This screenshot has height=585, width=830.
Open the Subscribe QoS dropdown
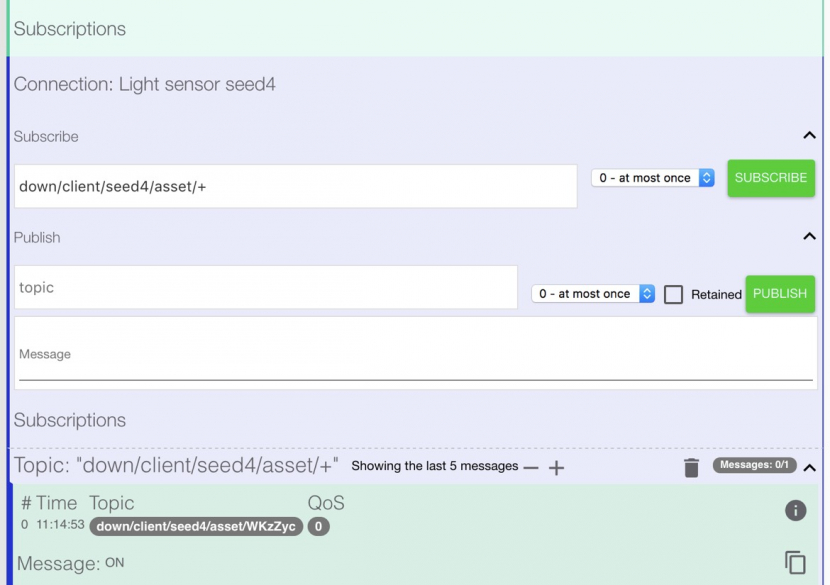click(x=653, y=177)
